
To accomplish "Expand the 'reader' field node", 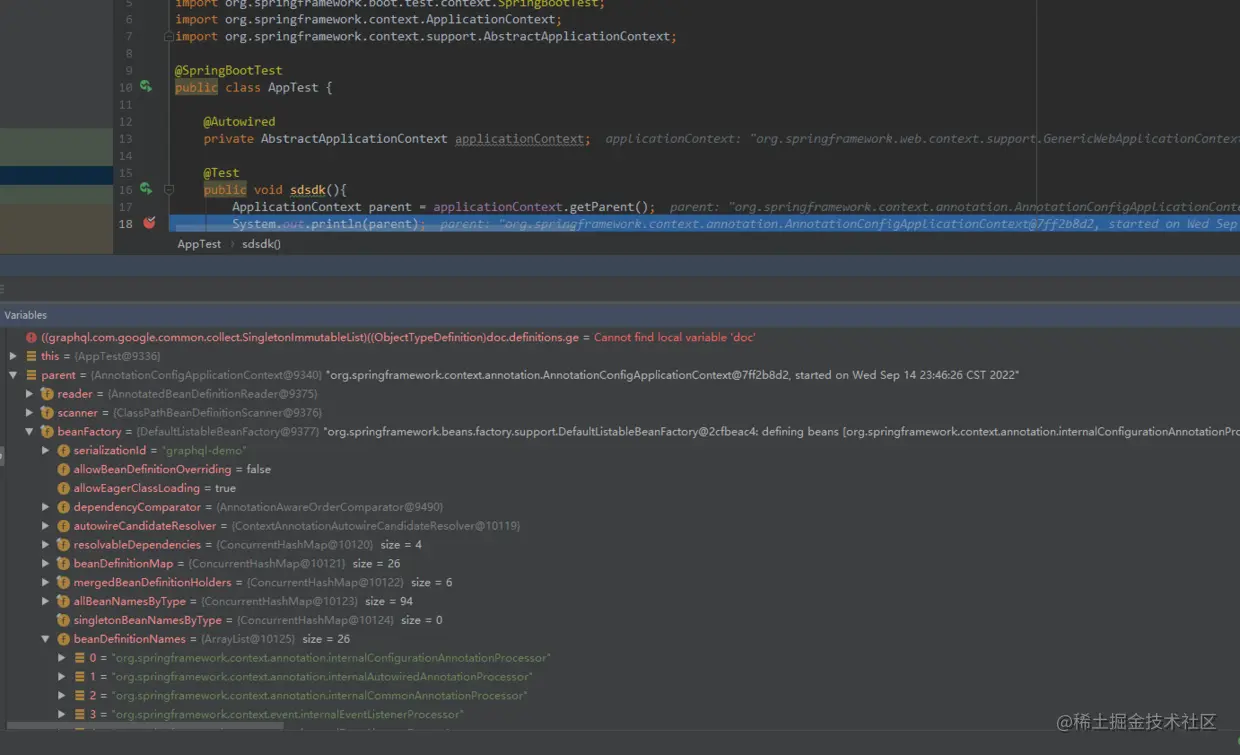I will (29, 394).
